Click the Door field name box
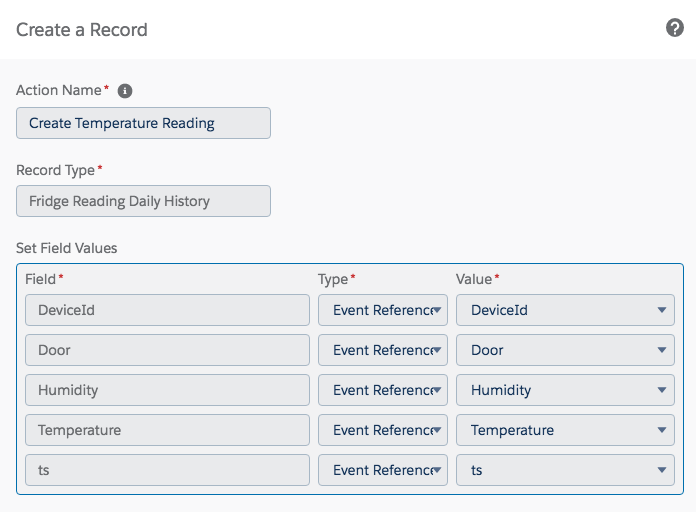Screen dimensions: 696x512 [x=167, y=350]
